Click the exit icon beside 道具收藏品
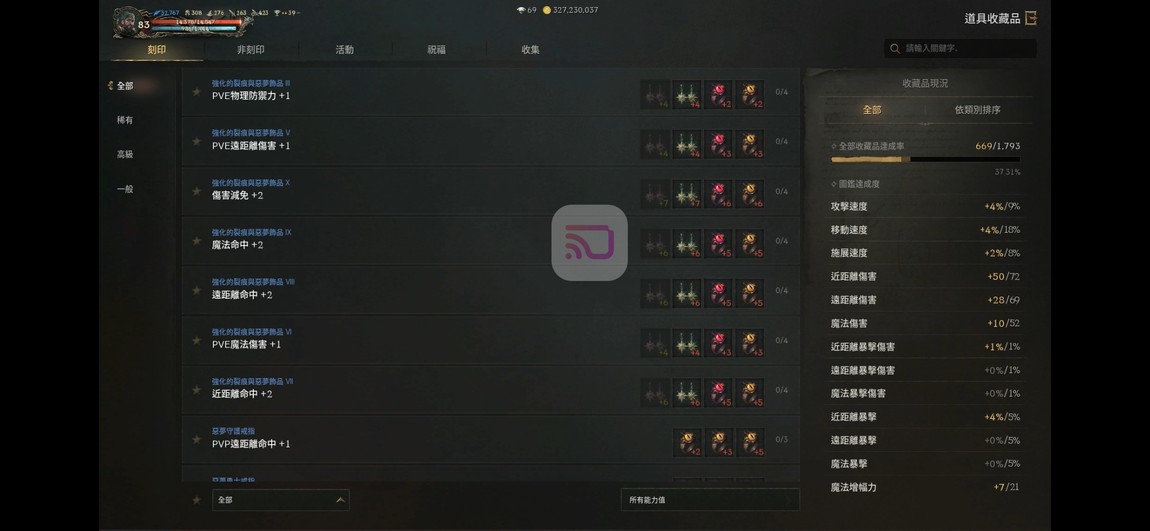Screen dimensions: 1150x531 1031,18
